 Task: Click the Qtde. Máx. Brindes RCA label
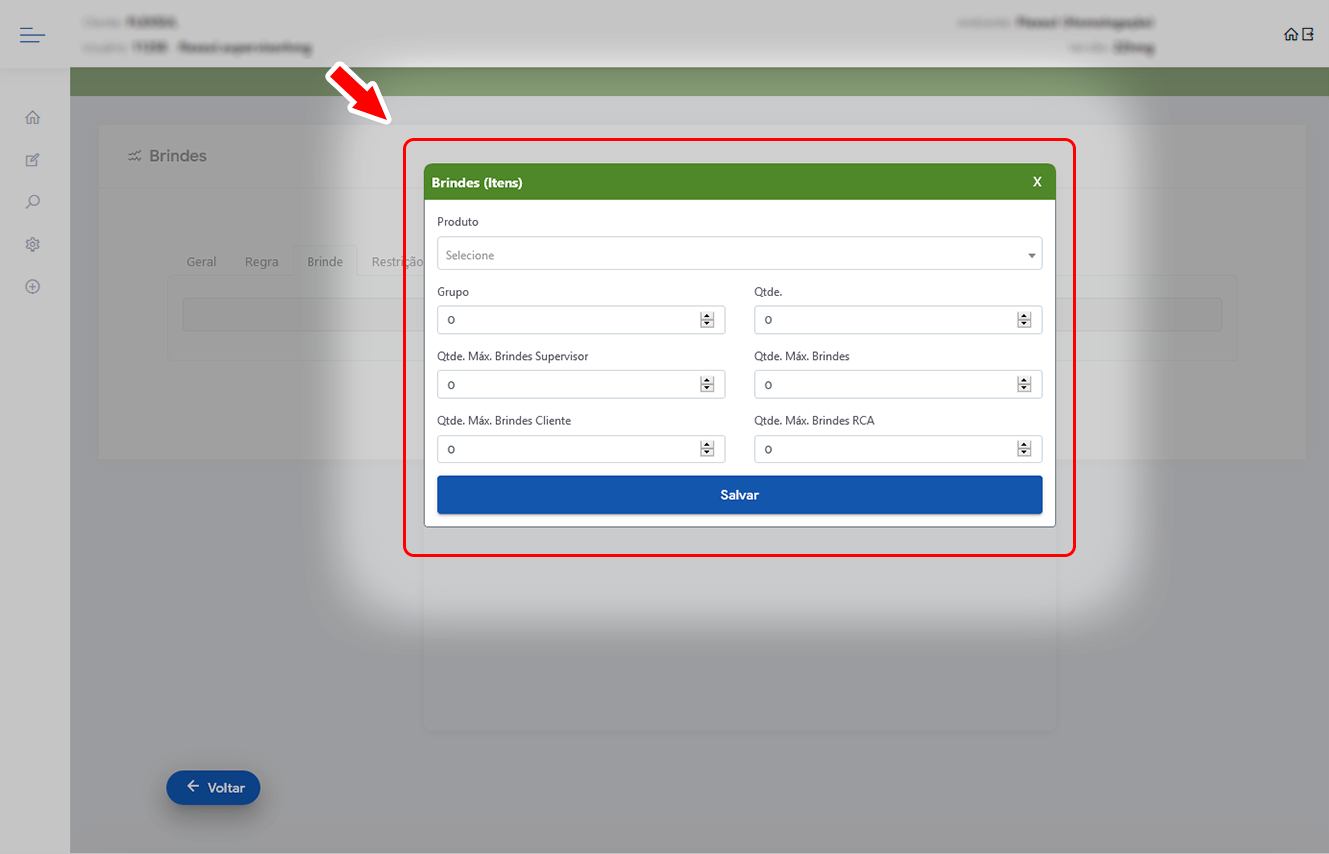[x=814, y=421]
